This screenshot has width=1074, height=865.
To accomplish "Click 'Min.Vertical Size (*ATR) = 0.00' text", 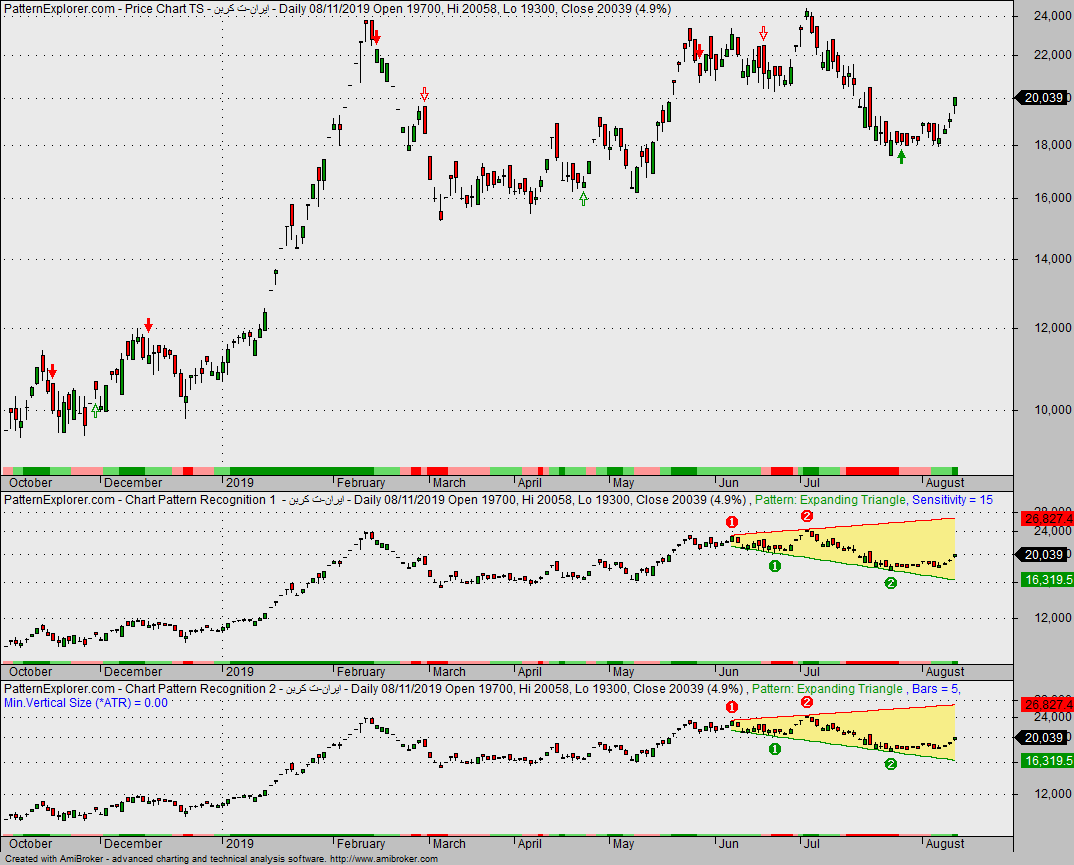I will (x=86, y=703).
